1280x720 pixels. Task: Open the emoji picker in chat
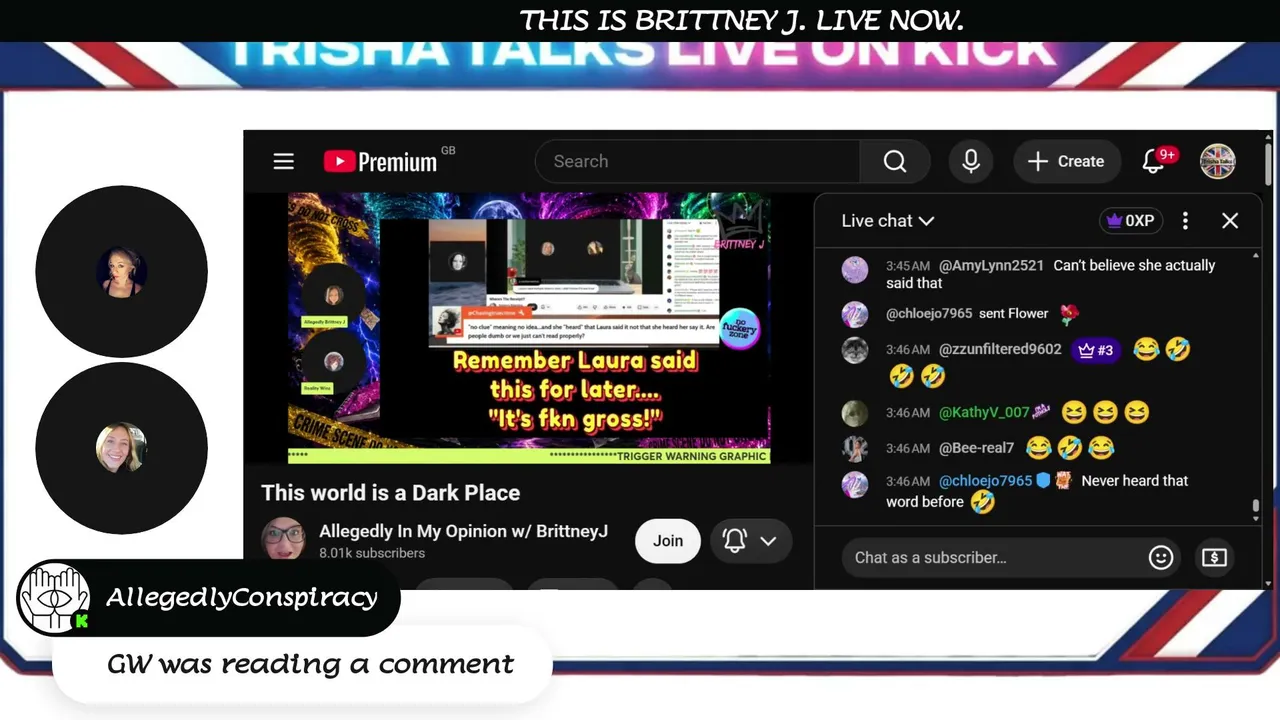click(1160, 557)
